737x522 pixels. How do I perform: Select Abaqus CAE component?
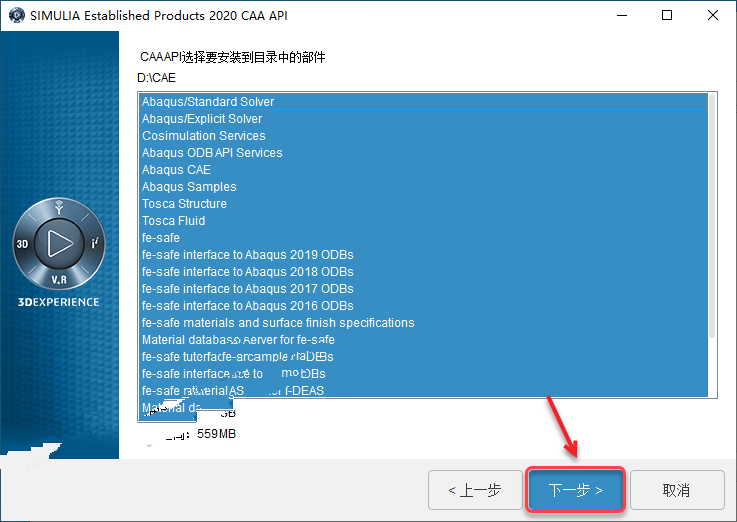click(x=423, y=170)
